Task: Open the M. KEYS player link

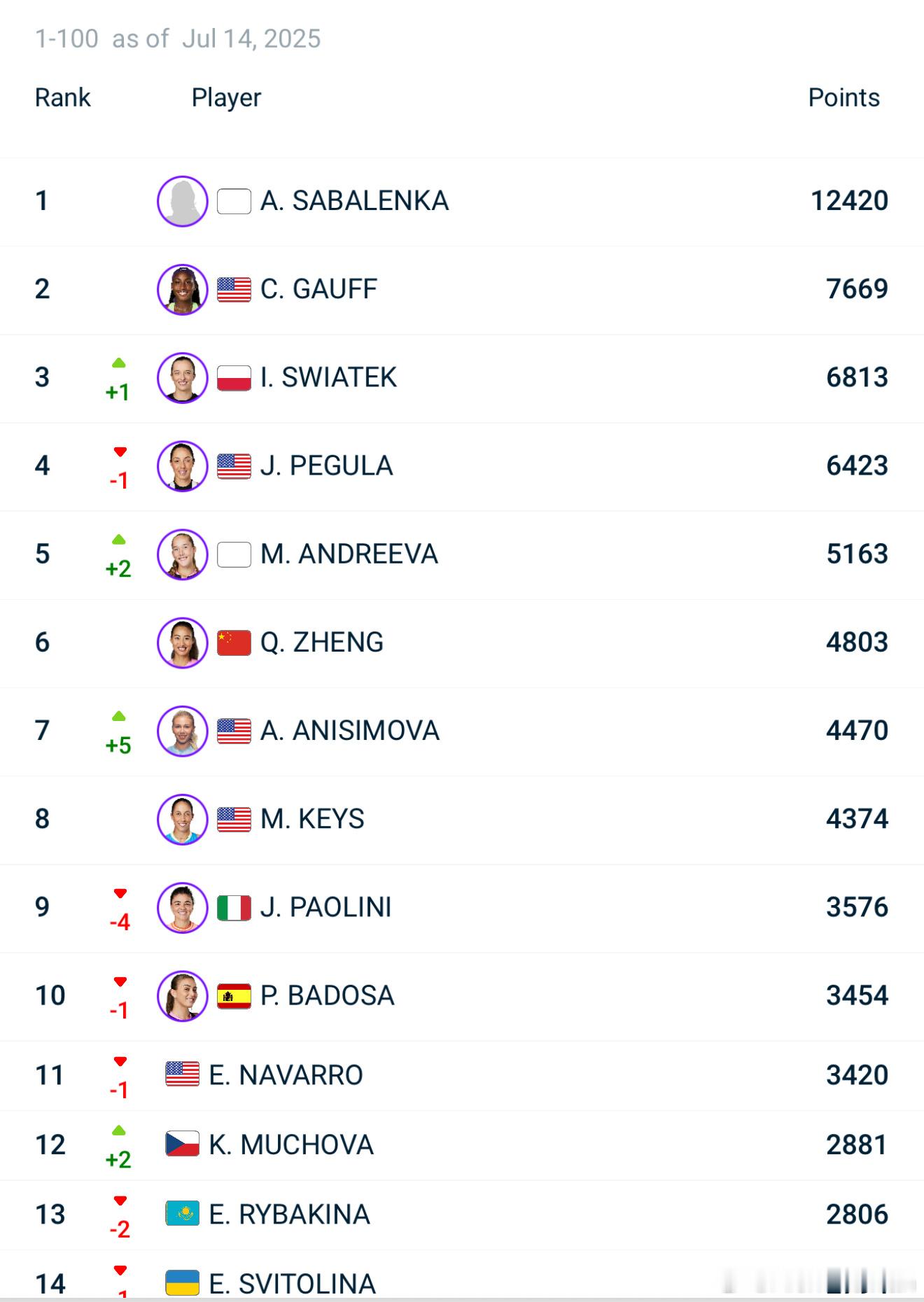Action: 312,819
